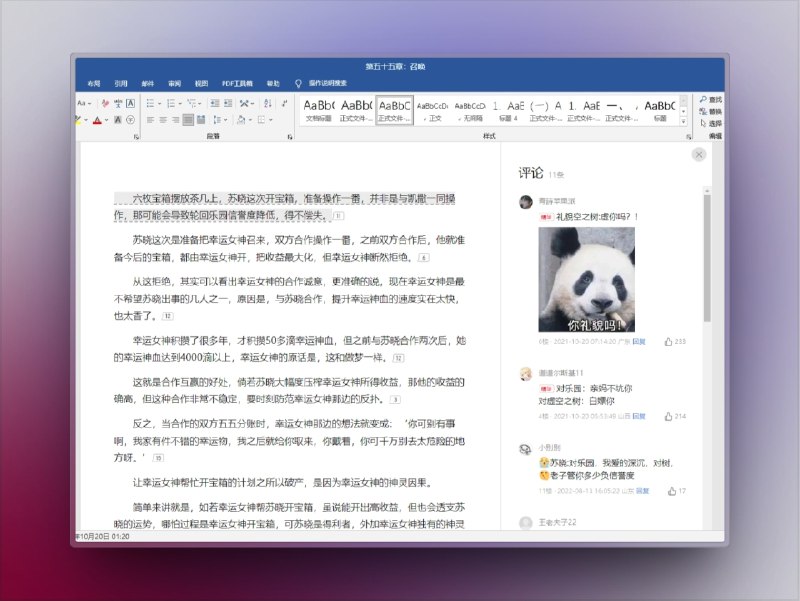Click the shading icon in paragraph group
Image resolution: width=800 pixels, height=601 pixels.
pyautogui.click(x=241, y=120)
